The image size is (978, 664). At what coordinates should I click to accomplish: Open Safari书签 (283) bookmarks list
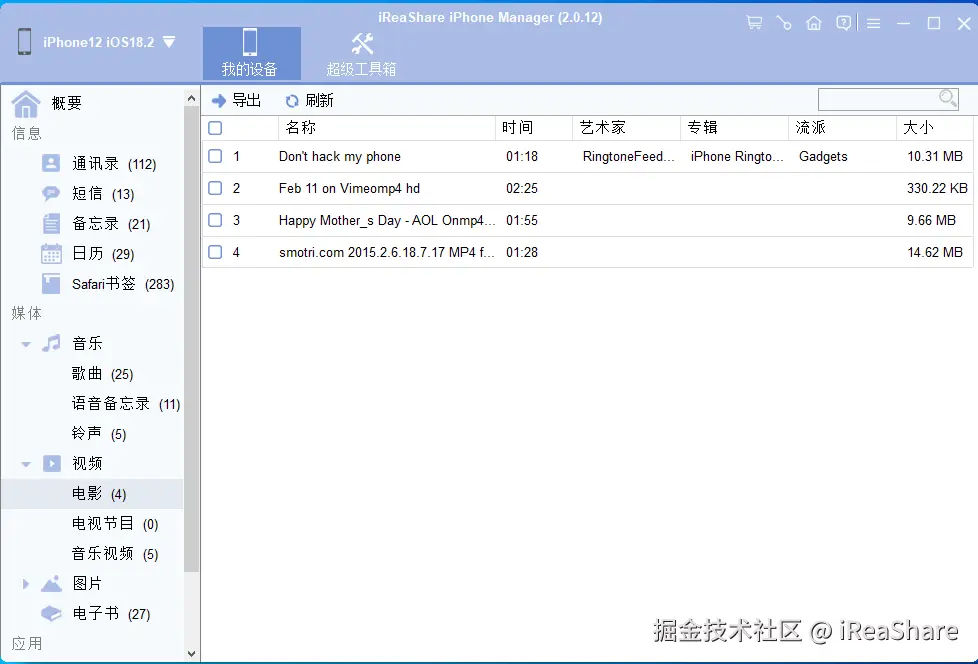(123, 284)
